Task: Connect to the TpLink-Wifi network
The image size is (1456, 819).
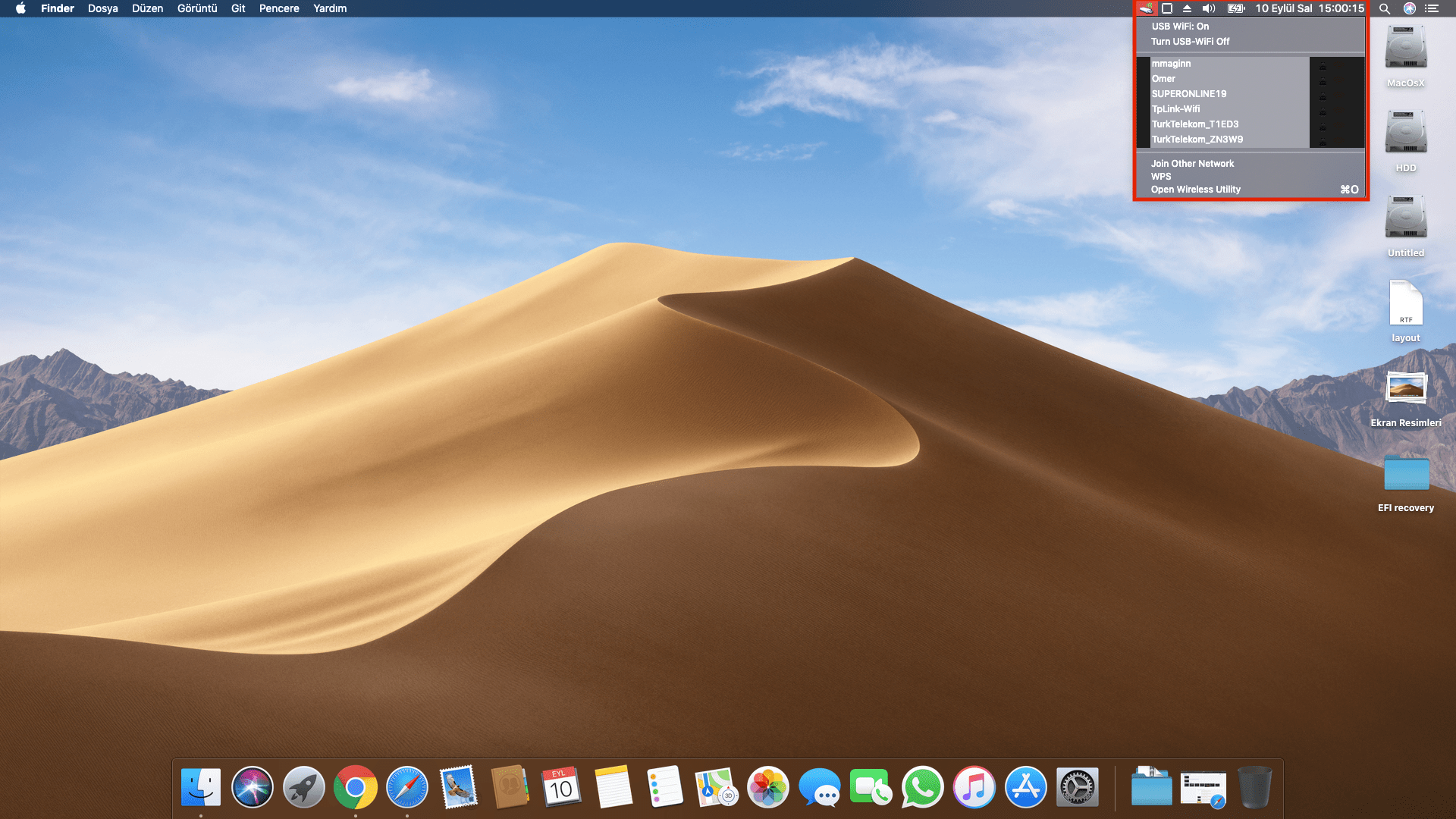Action: tap(1175, 109)
